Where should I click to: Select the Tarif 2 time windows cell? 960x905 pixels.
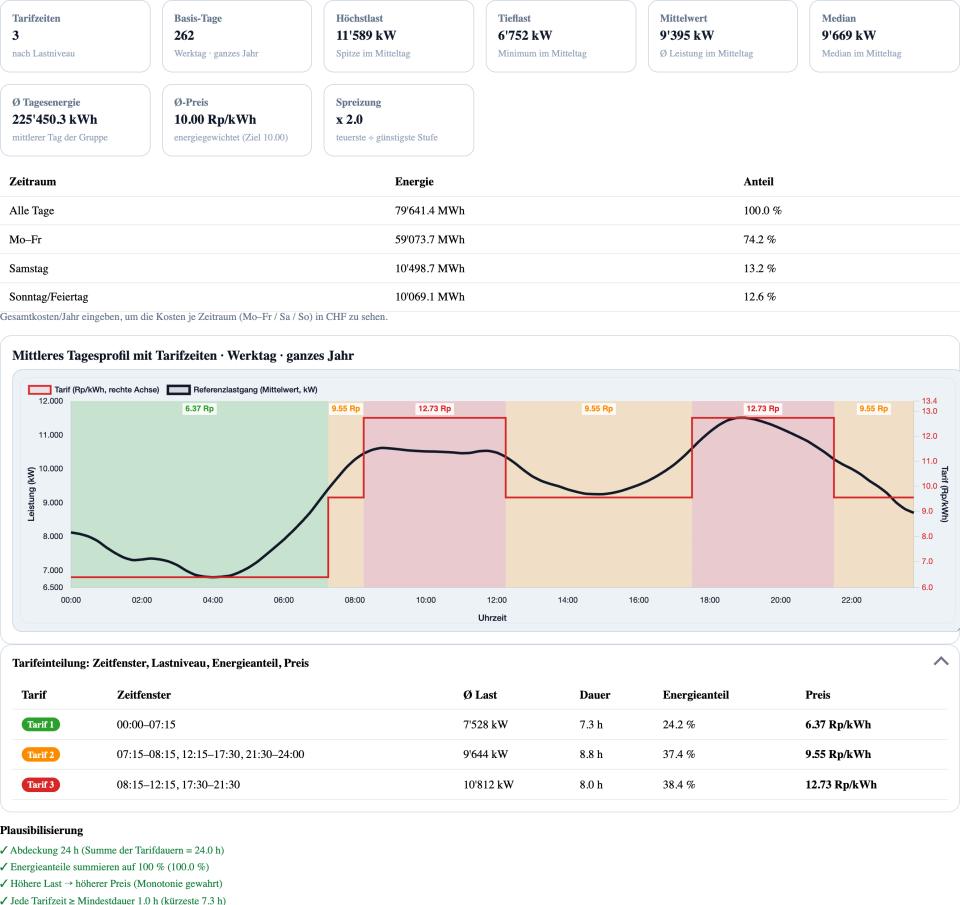tap(211, 754)
